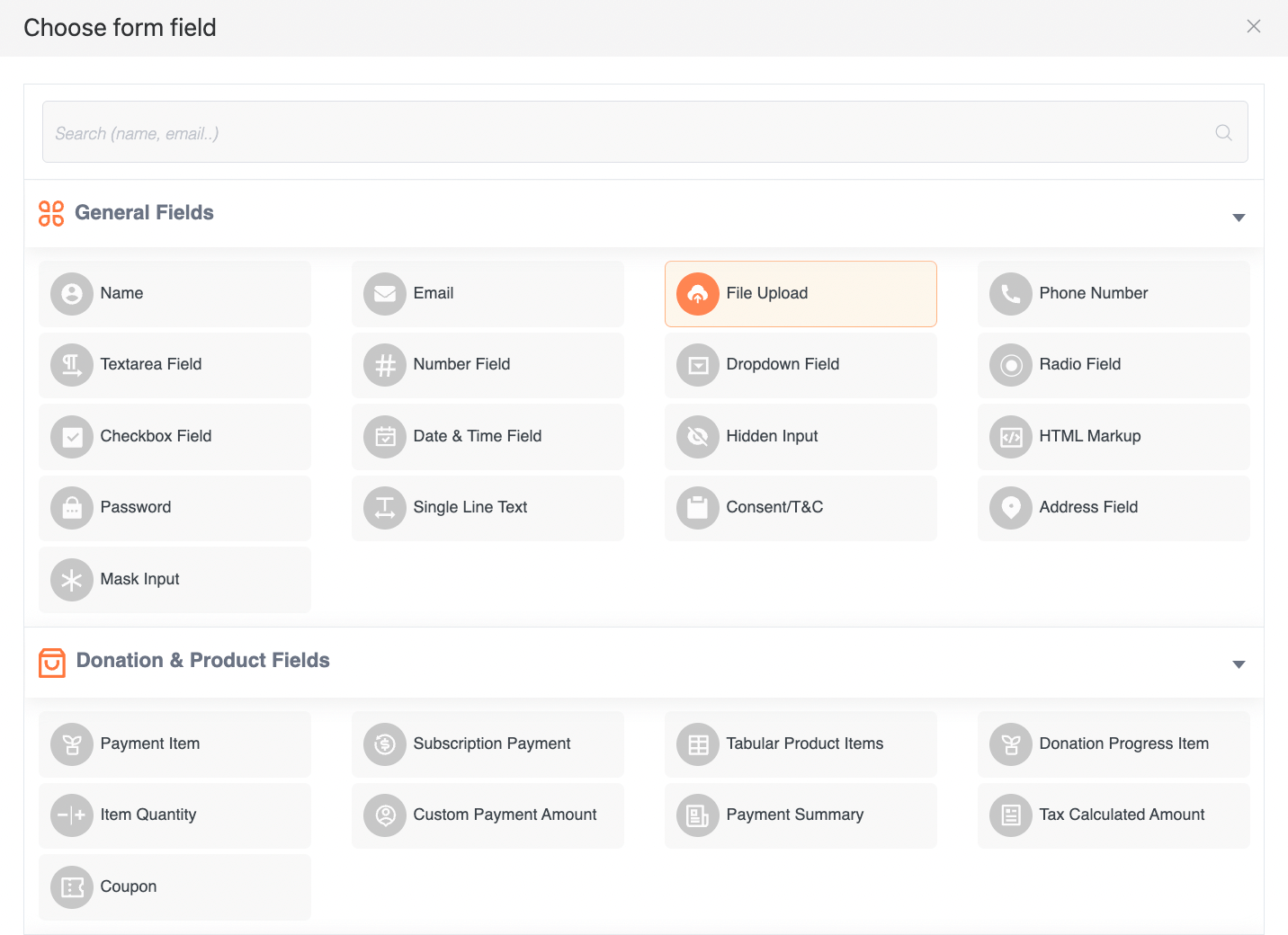Choose the Date & Time calendar icon
Screen dimensions: 1288x935
point(385,437)
